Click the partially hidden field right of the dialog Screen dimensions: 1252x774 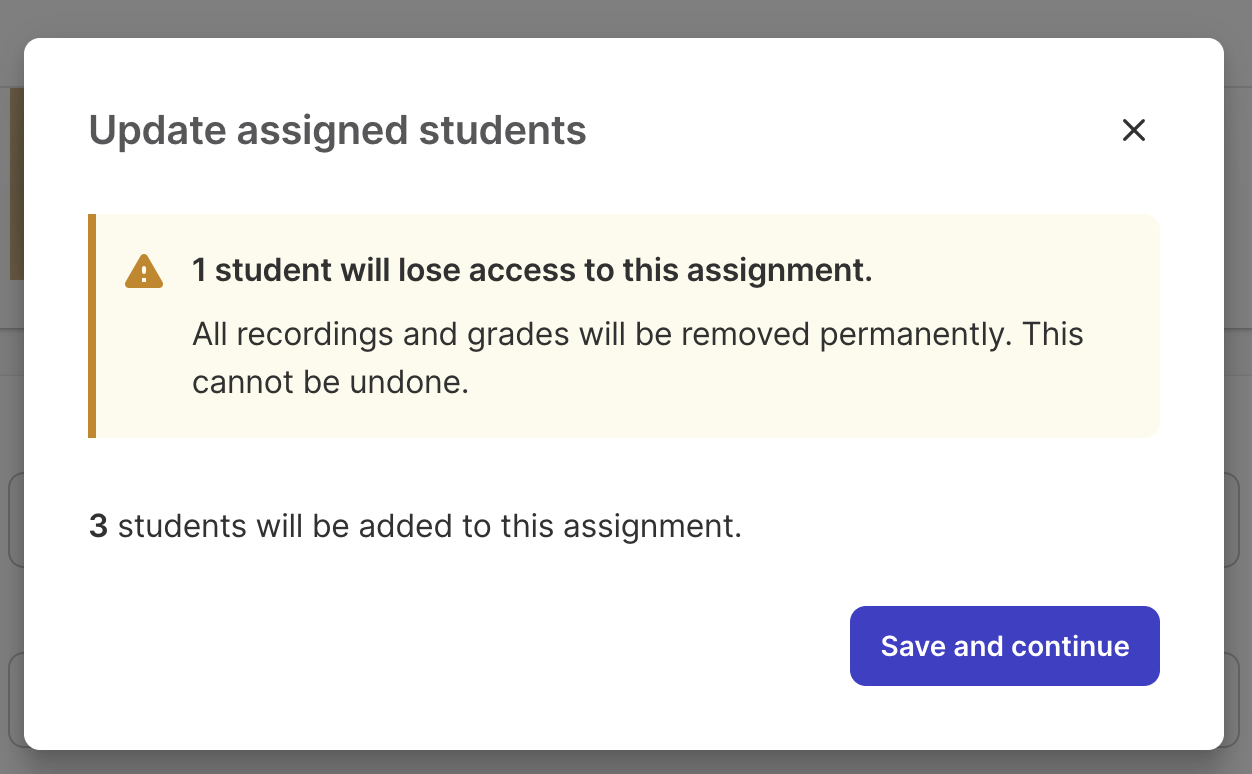point(1232,520)
